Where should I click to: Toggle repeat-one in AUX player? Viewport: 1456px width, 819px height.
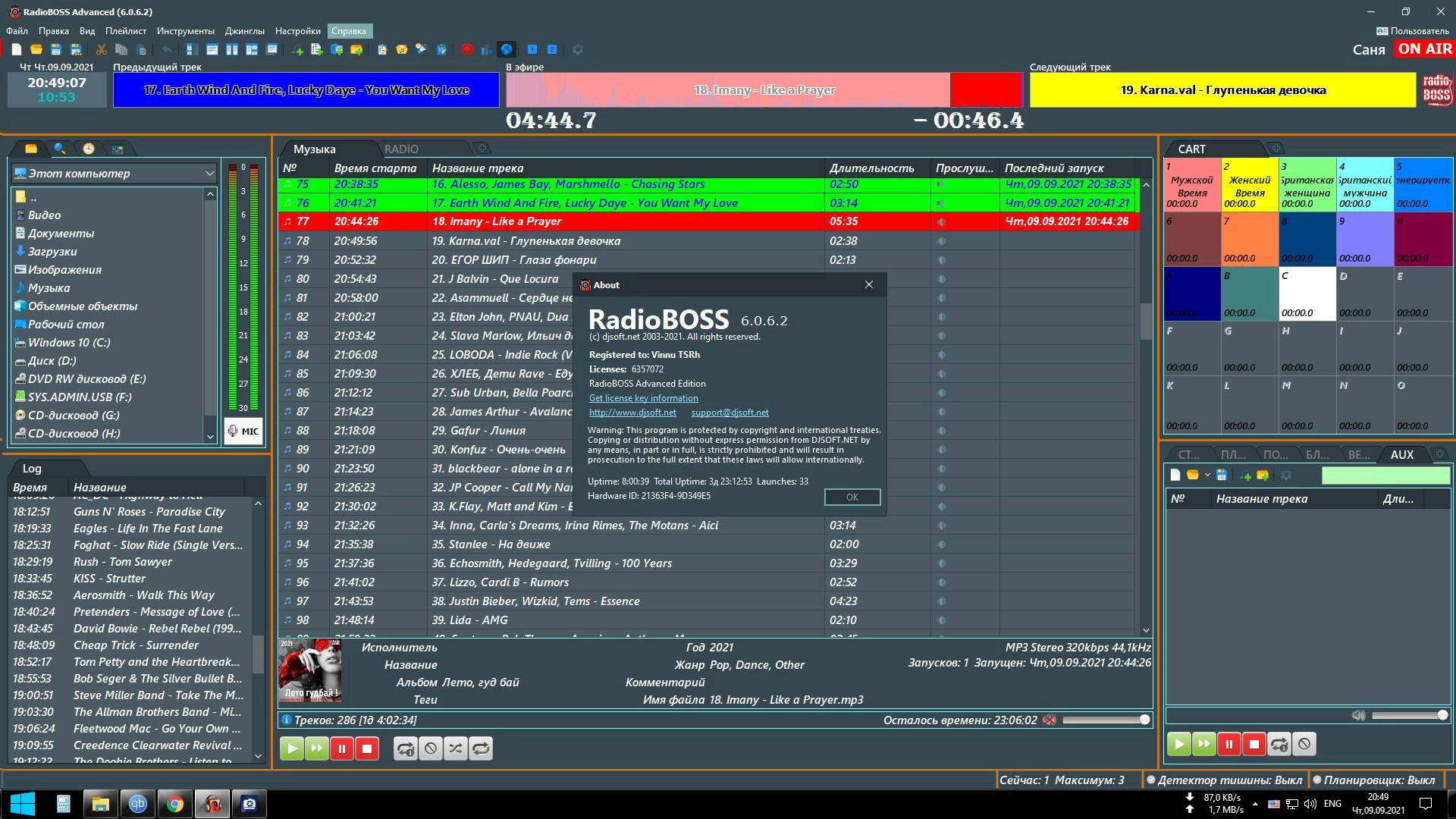coord(1279,745)
